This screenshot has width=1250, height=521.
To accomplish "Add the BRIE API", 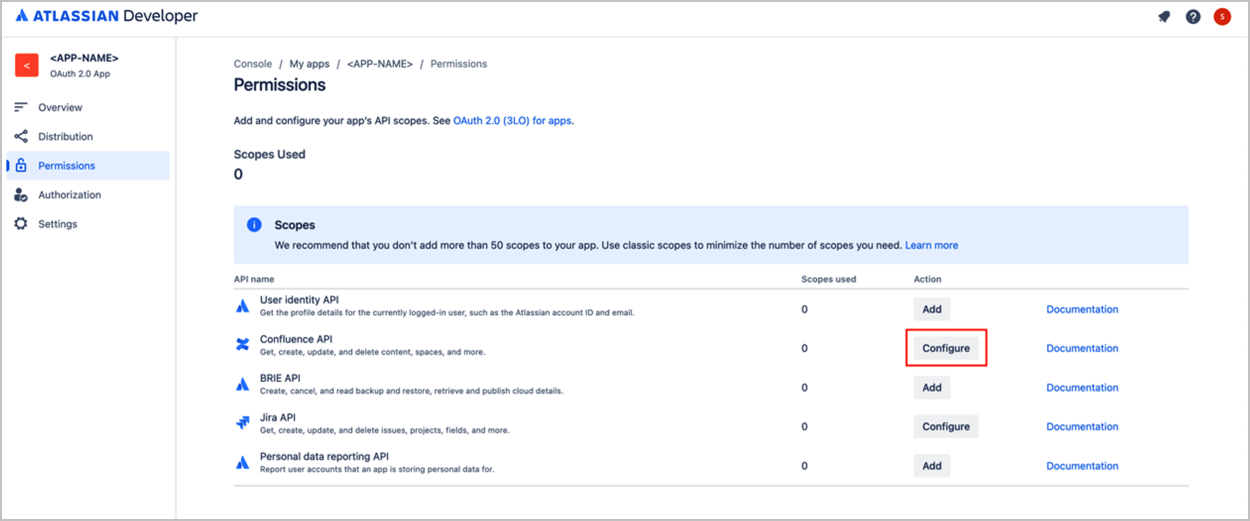I will [x=932, y=387].
